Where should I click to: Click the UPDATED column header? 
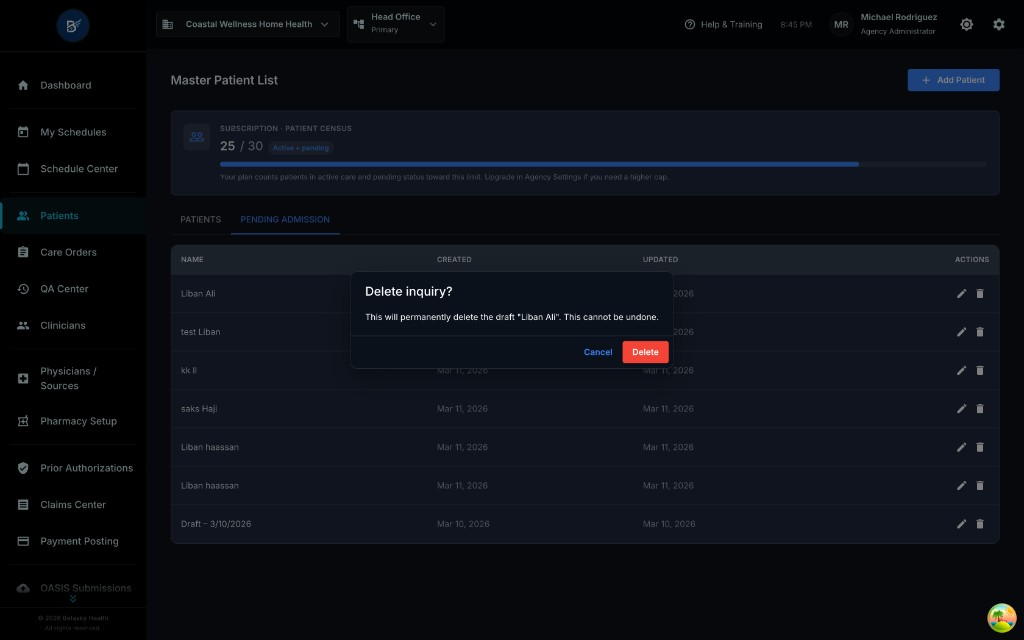point(660,259)
